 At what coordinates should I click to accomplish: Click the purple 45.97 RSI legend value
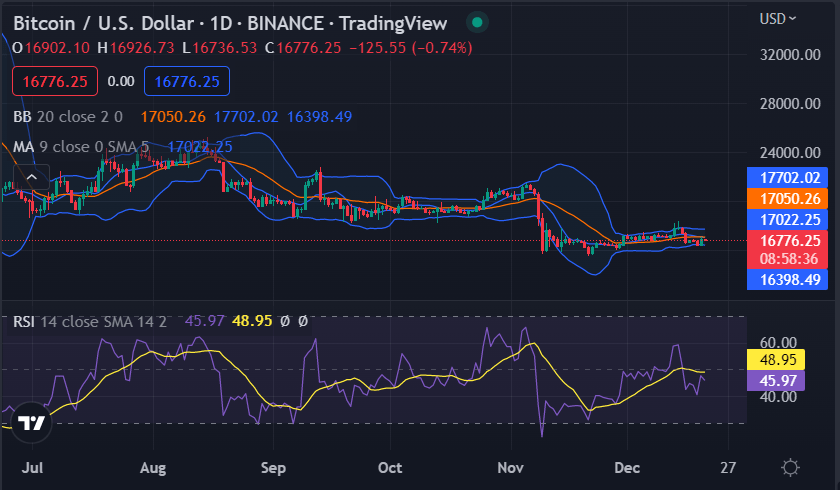pyautogui.click(x=205, y=321)
